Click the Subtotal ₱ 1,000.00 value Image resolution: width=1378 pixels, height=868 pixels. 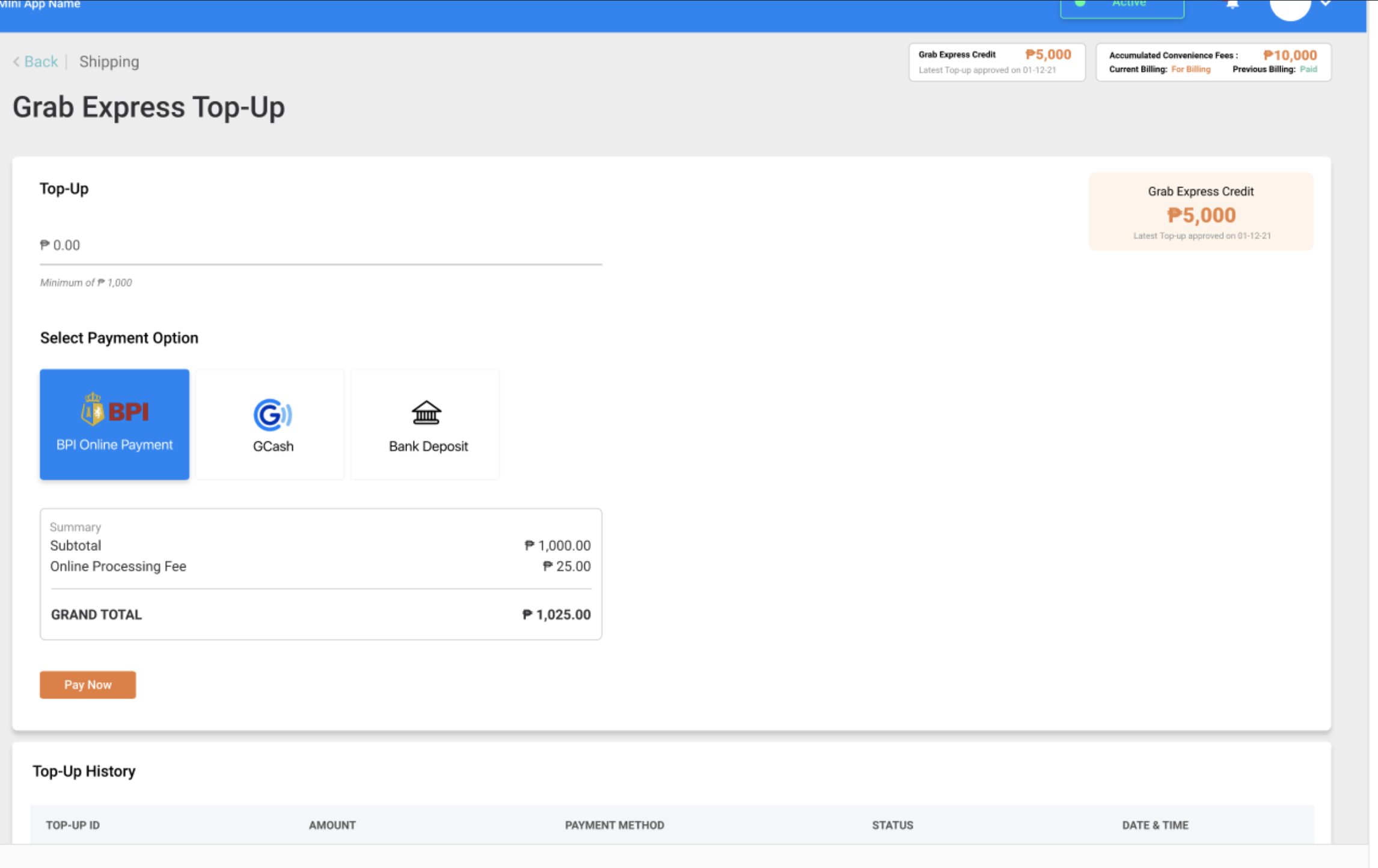(x=557, y=545)
